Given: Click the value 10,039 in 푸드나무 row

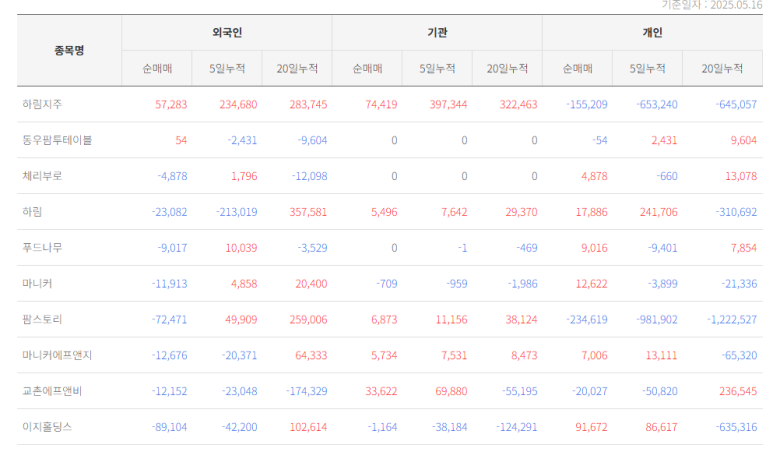Looking at the screenshot, I should pos(241,248).
